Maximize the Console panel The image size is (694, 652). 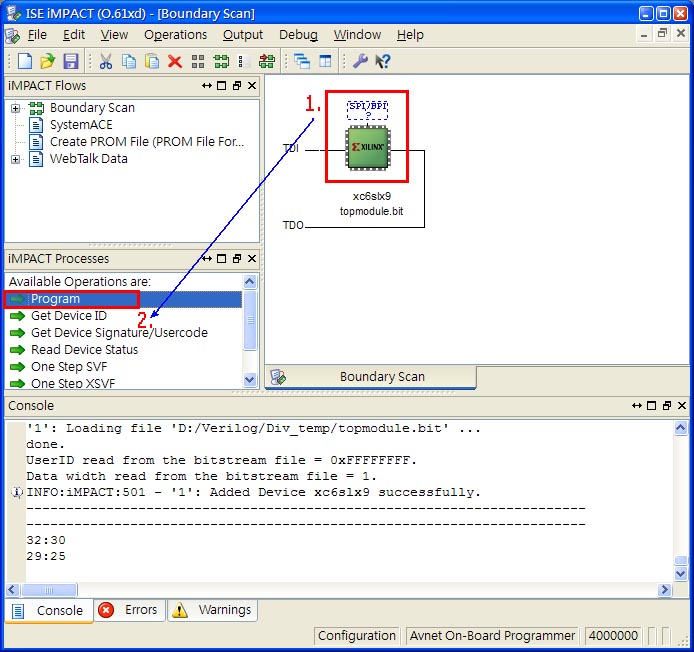pyautogui.click(x=652, y=405)
